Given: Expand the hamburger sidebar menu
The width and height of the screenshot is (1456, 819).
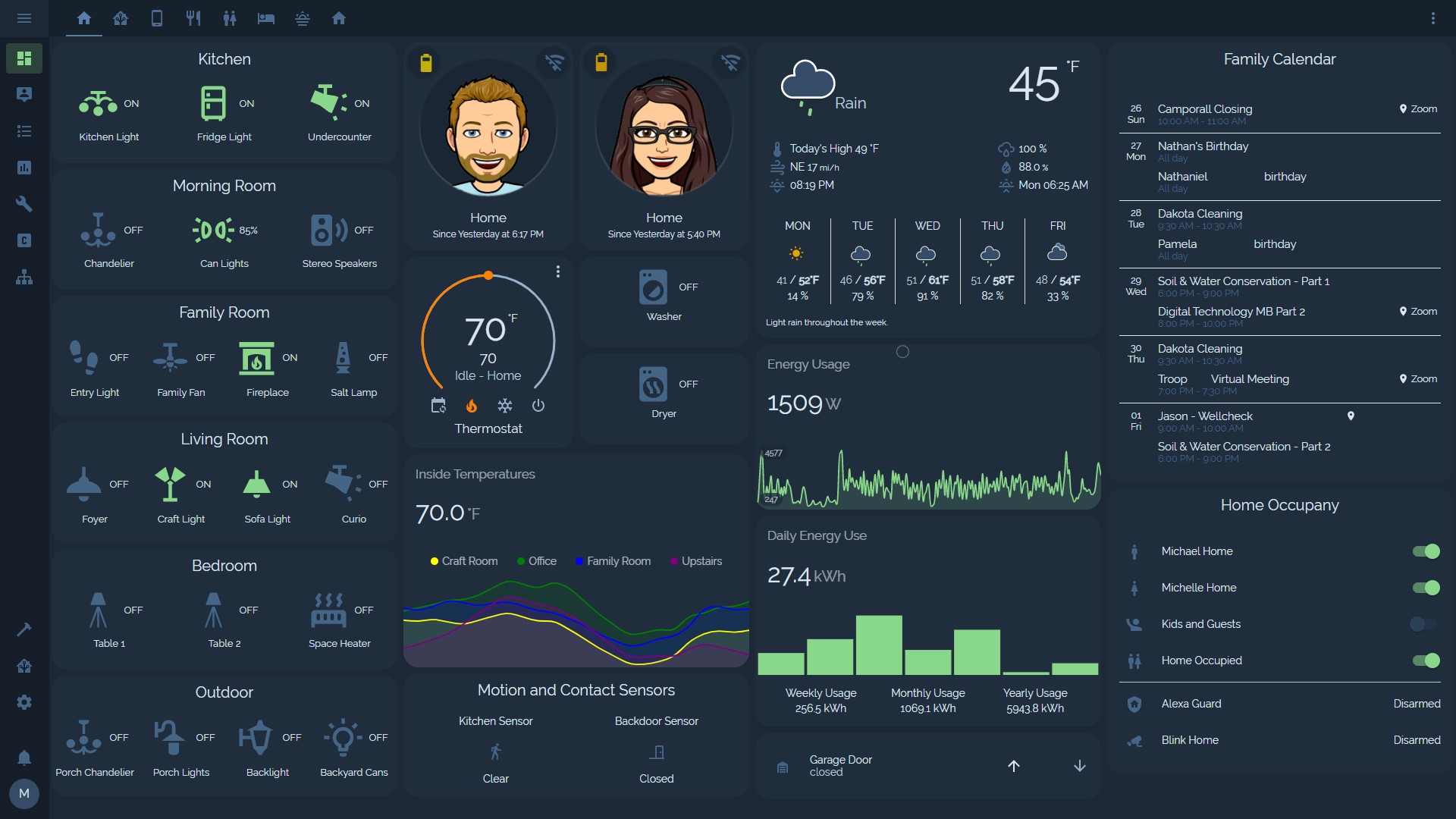Looking at the screenshot, I should pyautogui.click(x=24, y=18).
